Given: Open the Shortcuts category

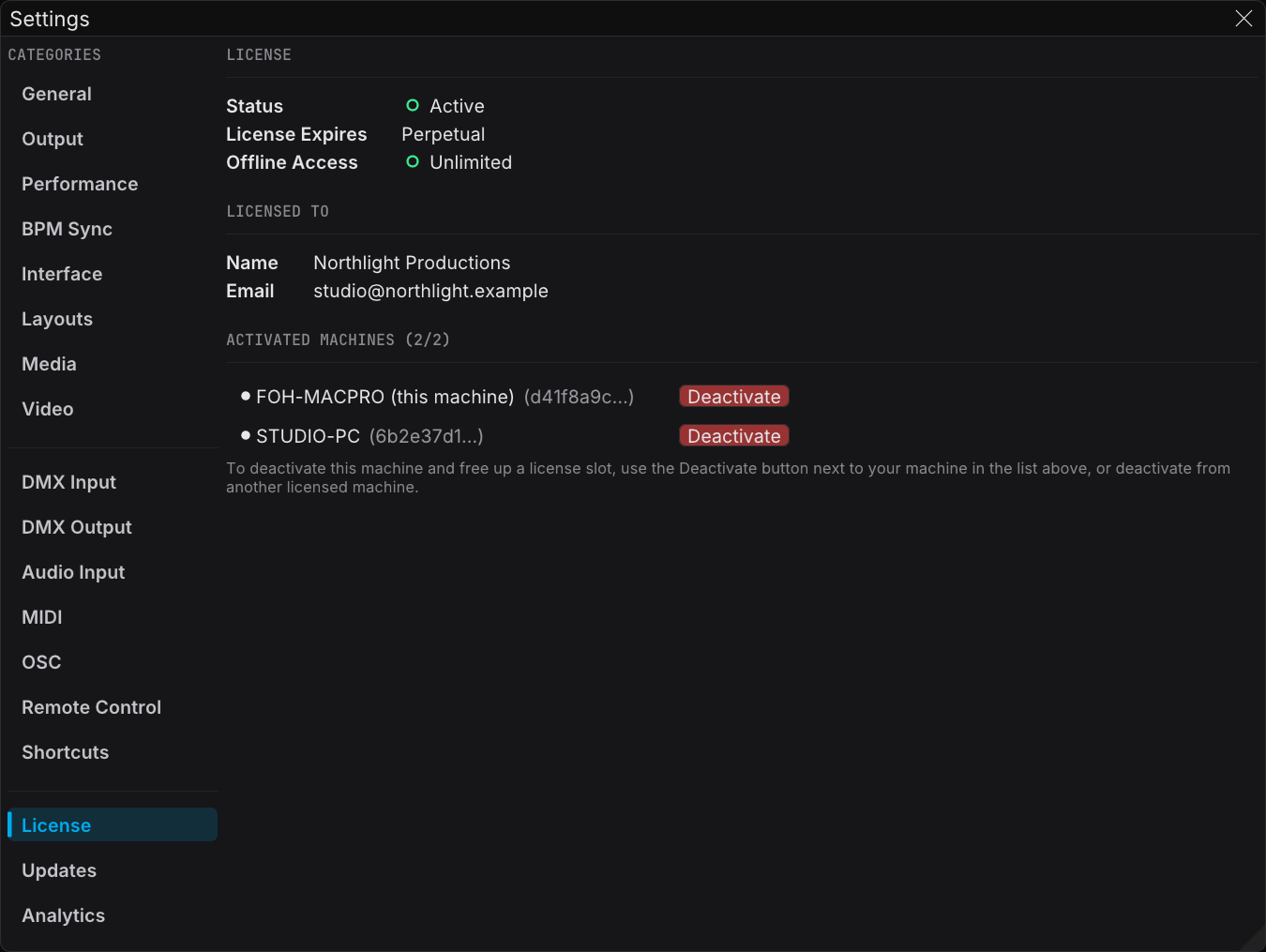Looking at the screenshot, I should click(113, 752).
